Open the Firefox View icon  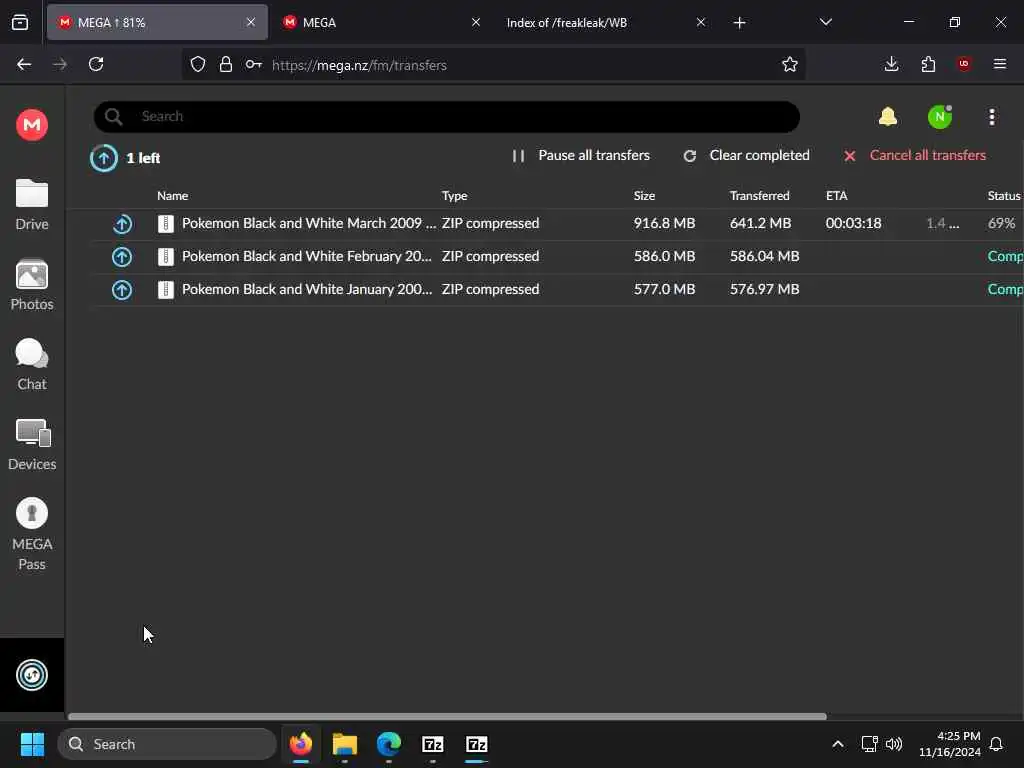[20, 22]
